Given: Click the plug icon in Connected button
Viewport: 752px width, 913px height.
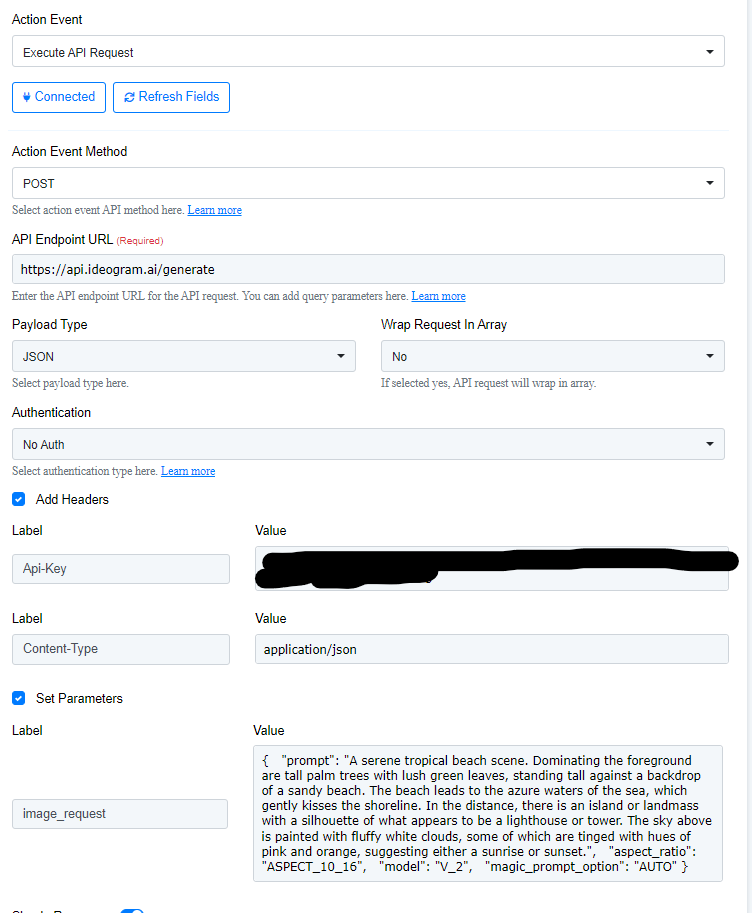Looking at the screenshot, I should point(27,97).
